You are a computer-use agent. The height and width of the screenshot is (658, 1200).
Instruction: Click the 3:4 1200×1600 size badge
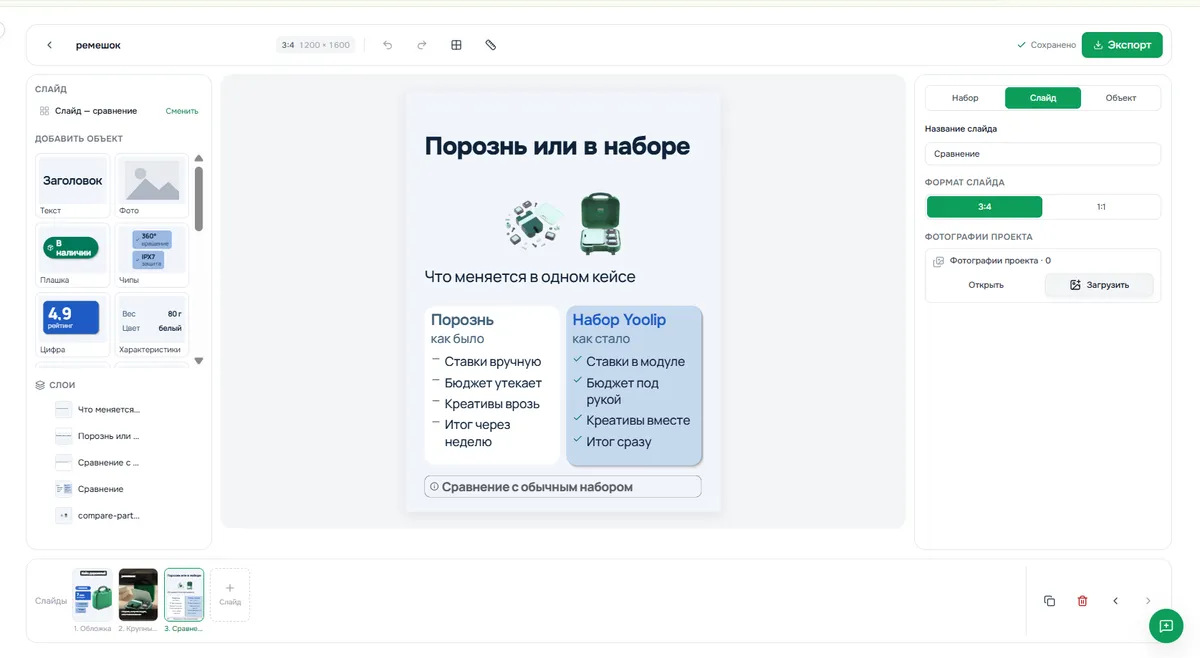316,45
